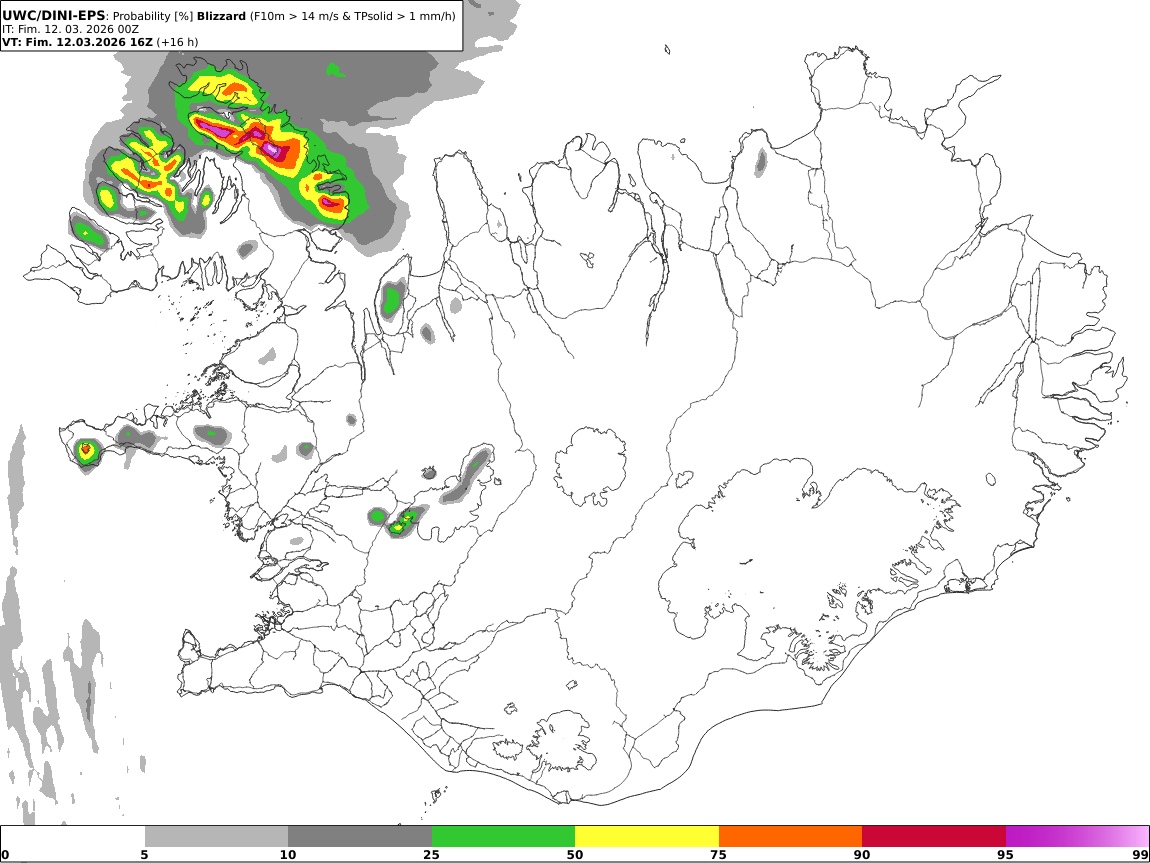Click the 'VT: Fim. 12.03.2026 16Z' line
The image size is (1150, 863).
(x=77, y=42)
